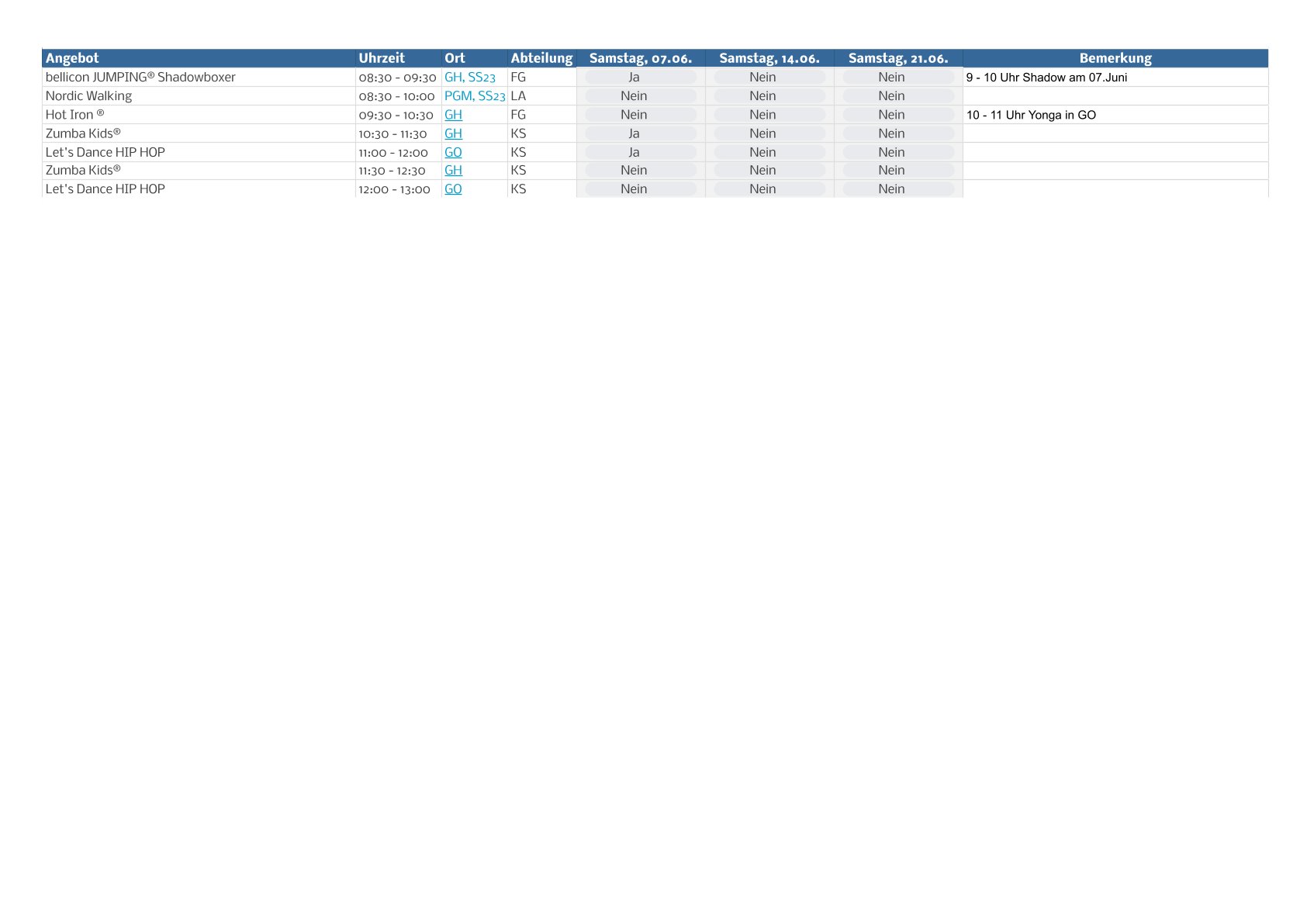Open the PGM, SS23 location link
The image size is (1307, 924).
[475, 96]
